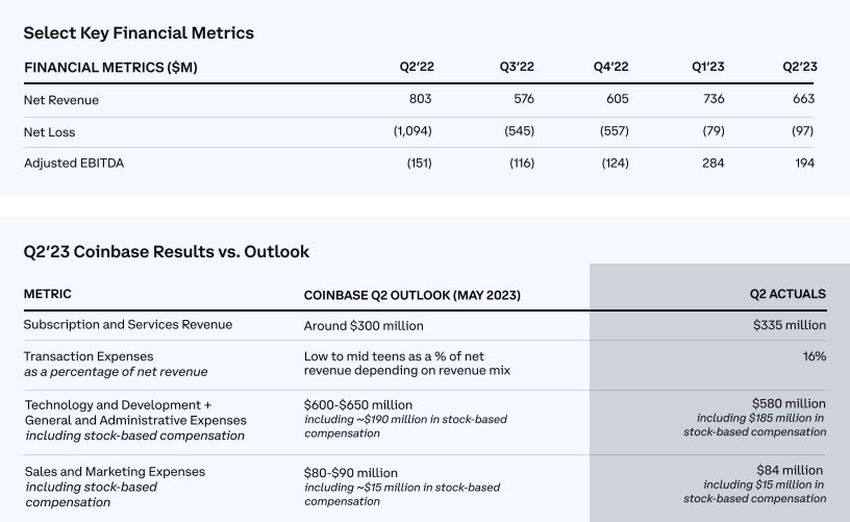Viewport: 850px width, 522px height.
Task: Click the Q2 ACTUALS column header
Action: pos(788,294)
